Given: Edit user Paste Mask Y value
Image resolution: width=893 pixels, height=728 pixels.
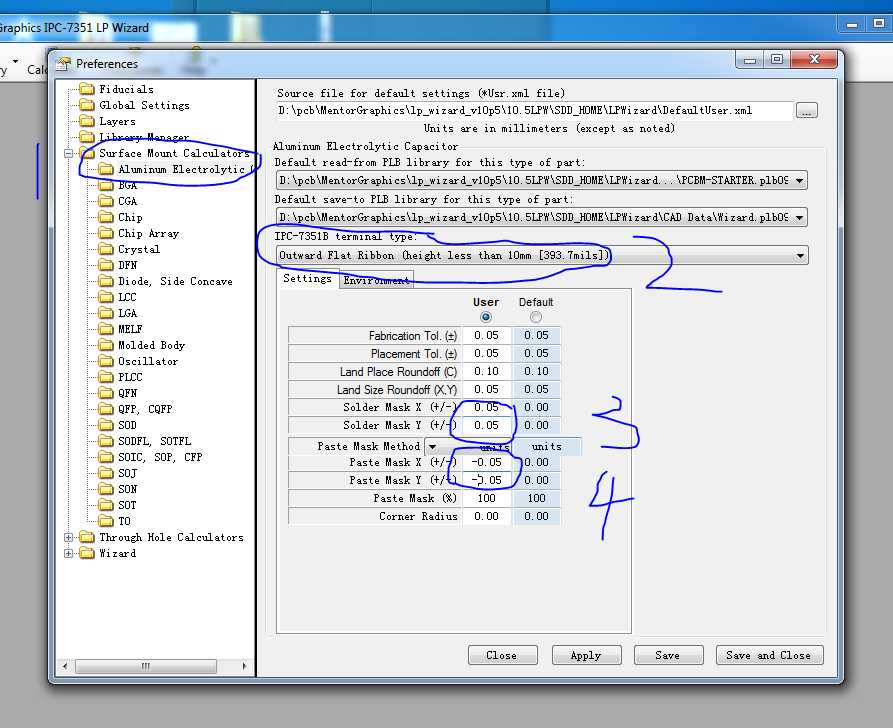Looking at the screenshot, I should point(486,480).
